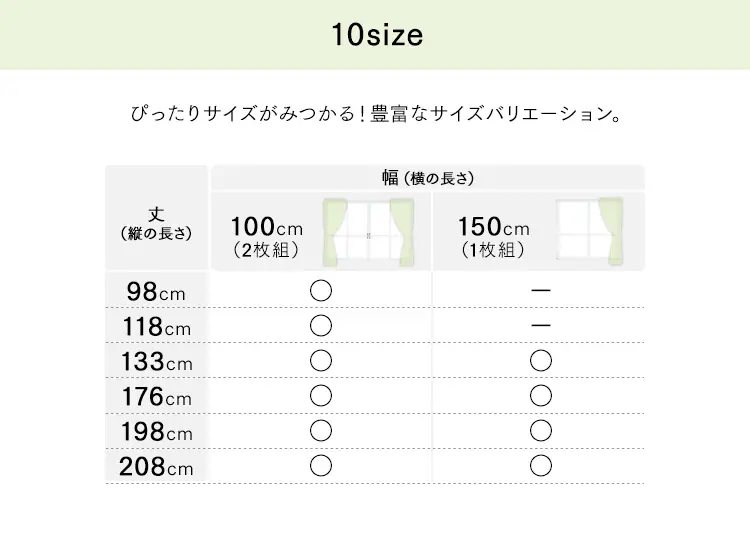This screenshot has width=750, height=553.
Task: Click the 100cm two-panel curtain window image
Action: pos(368,232)
